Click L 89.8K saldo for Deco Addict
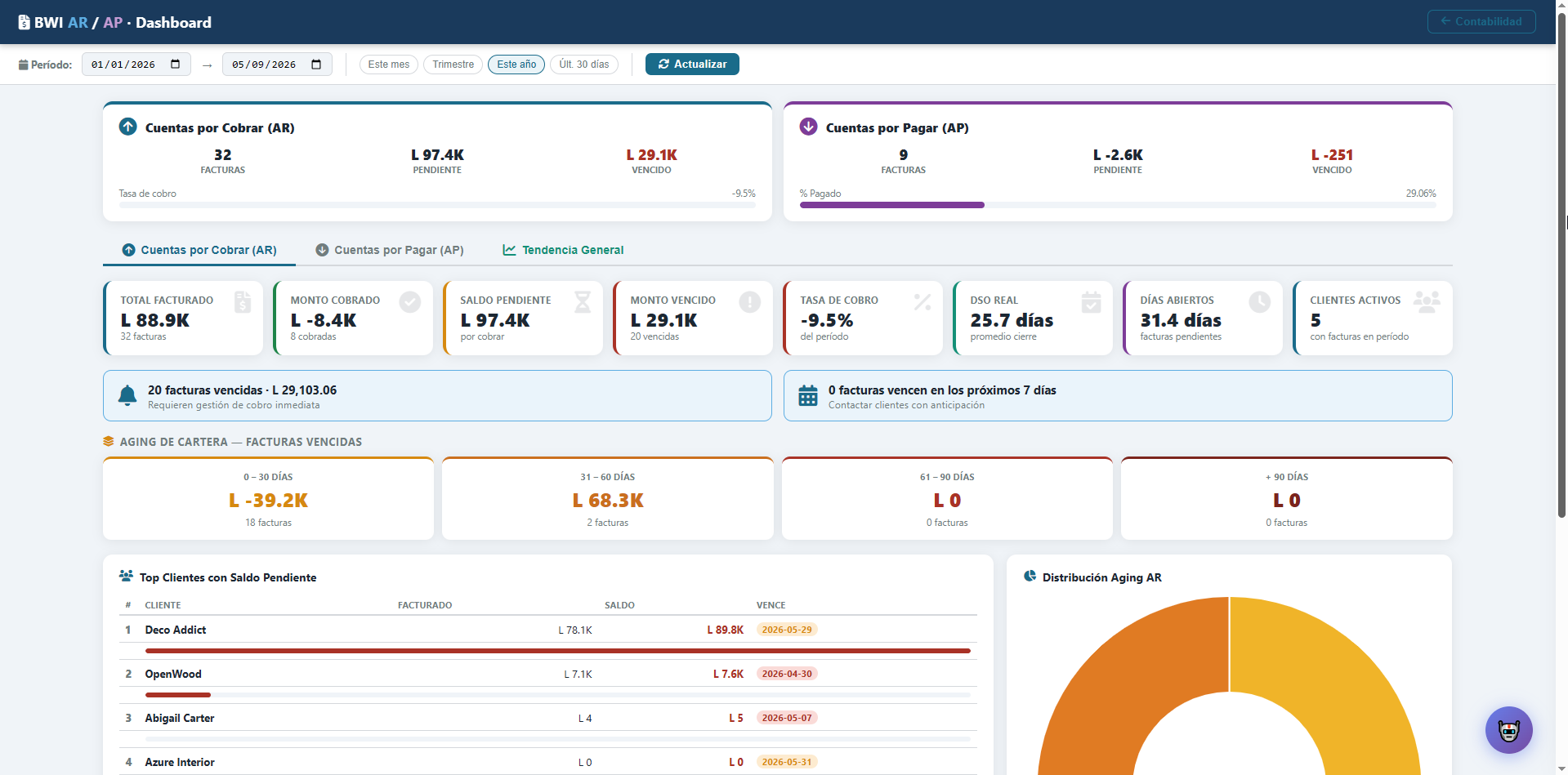Screen dimensions: 1568x775 coord(726,630)
